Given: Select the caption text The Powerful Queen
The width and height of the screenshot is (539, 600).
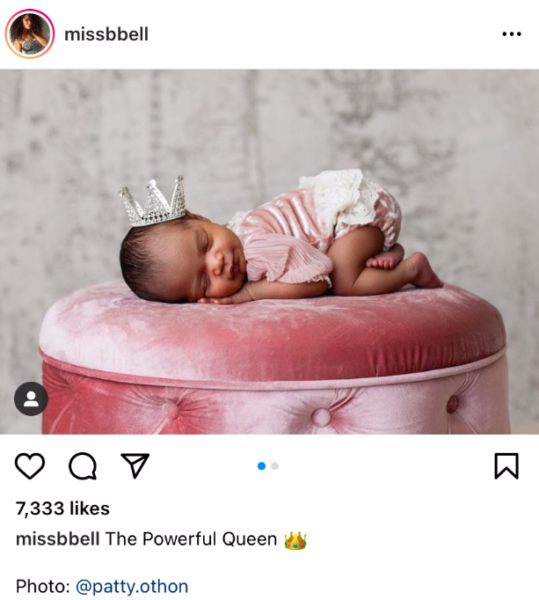Looking at the screenshot, I should [x=191, y=539].
